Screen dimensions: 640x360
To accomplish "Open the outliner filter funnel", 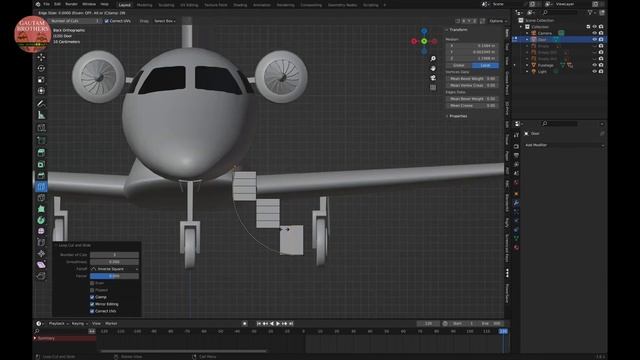I will [590, 13].
